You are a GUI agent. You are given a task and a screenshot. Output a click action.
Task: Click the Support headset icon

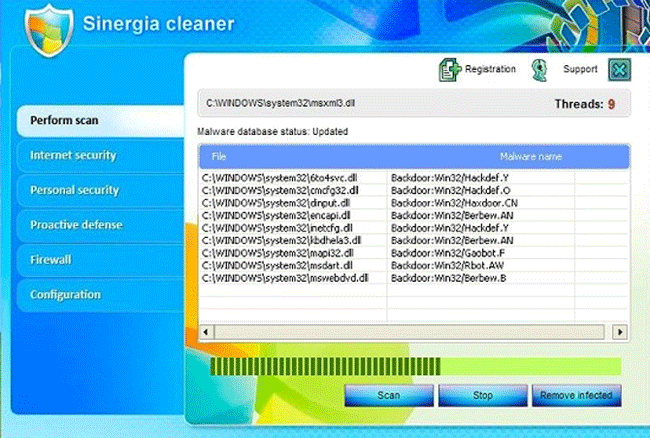pyautogui.click(x=541, y=70)
